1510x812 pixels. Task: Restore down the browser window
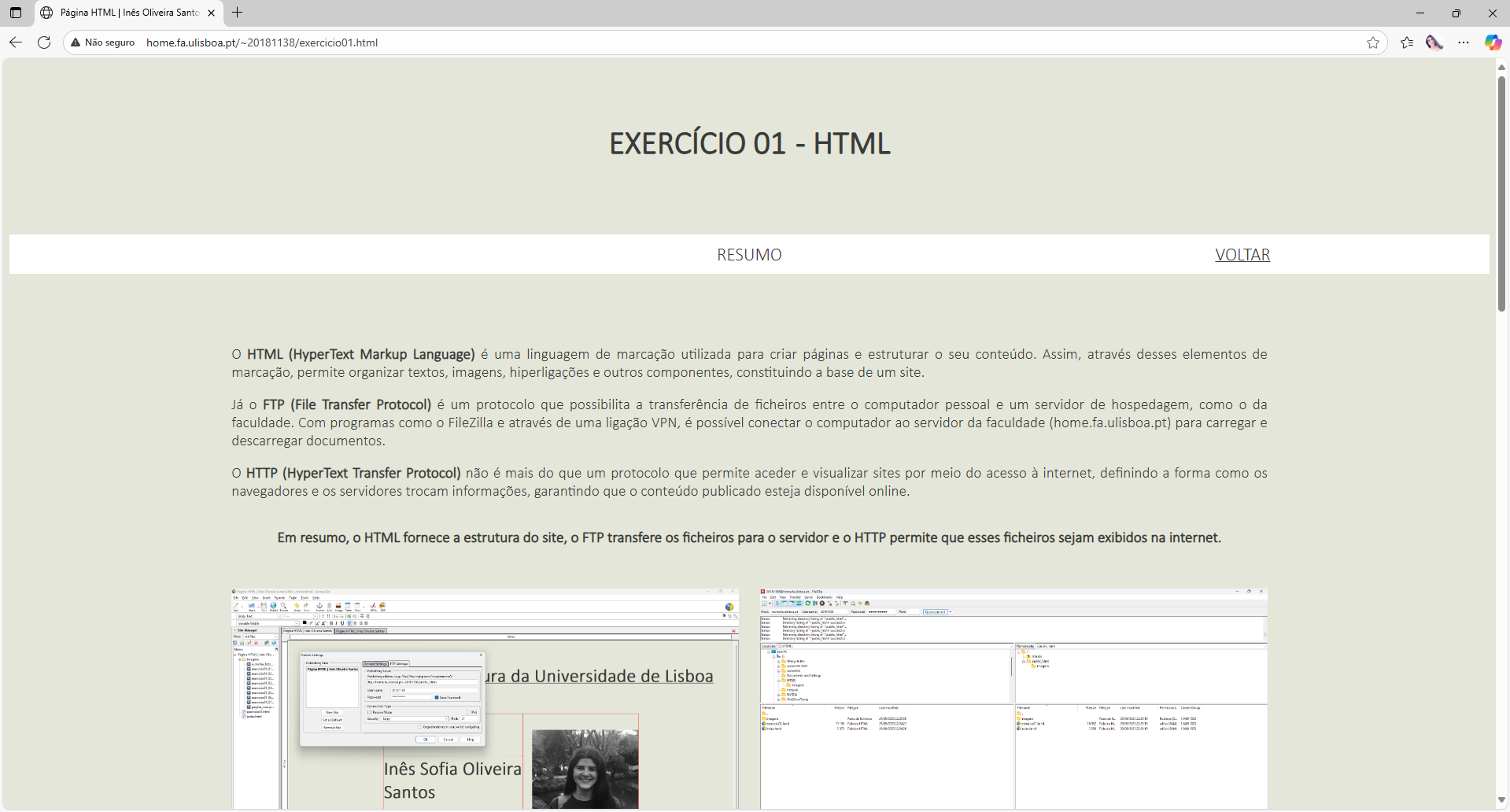[1456, 13]
